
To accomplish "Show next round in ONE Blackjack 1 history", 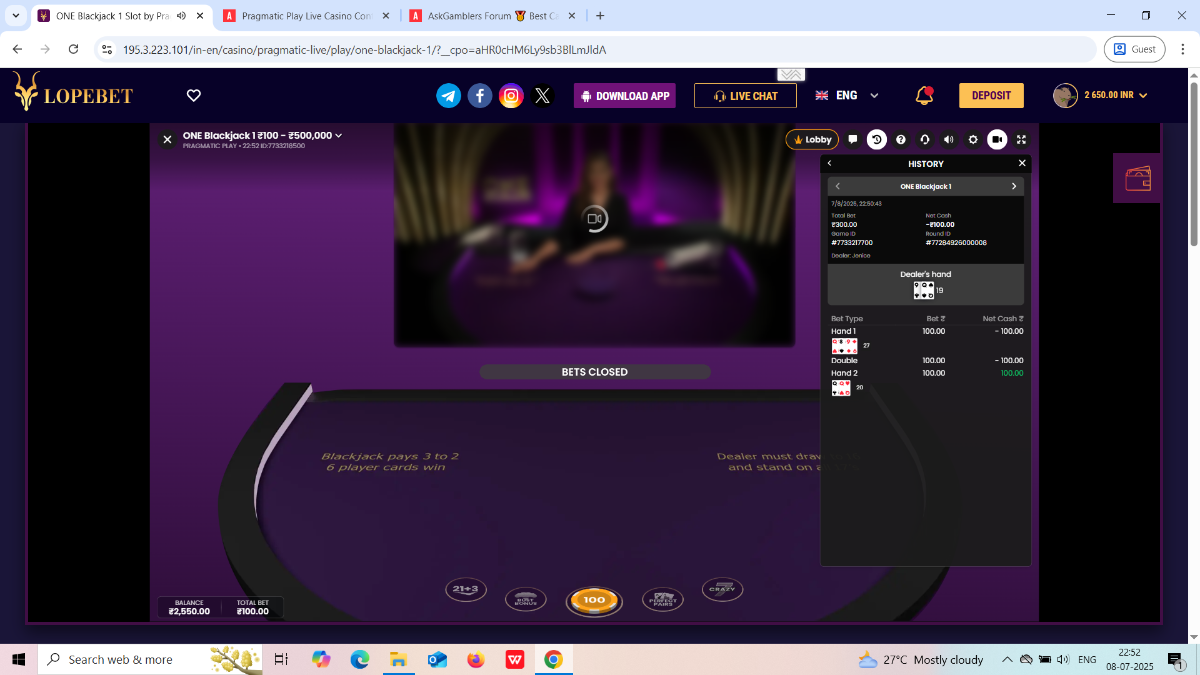I will pos(1014,186).
